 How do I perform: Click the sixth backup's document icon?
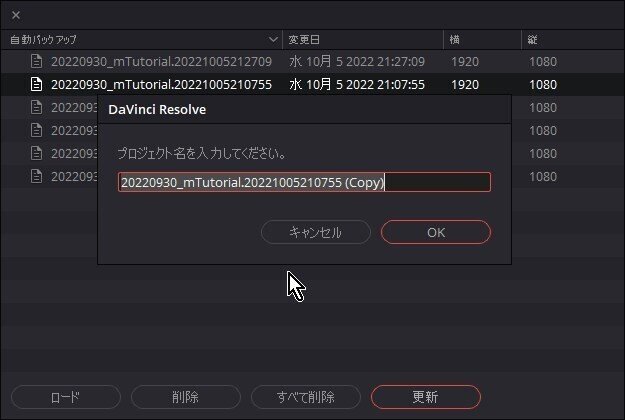(x=36, y=176)
